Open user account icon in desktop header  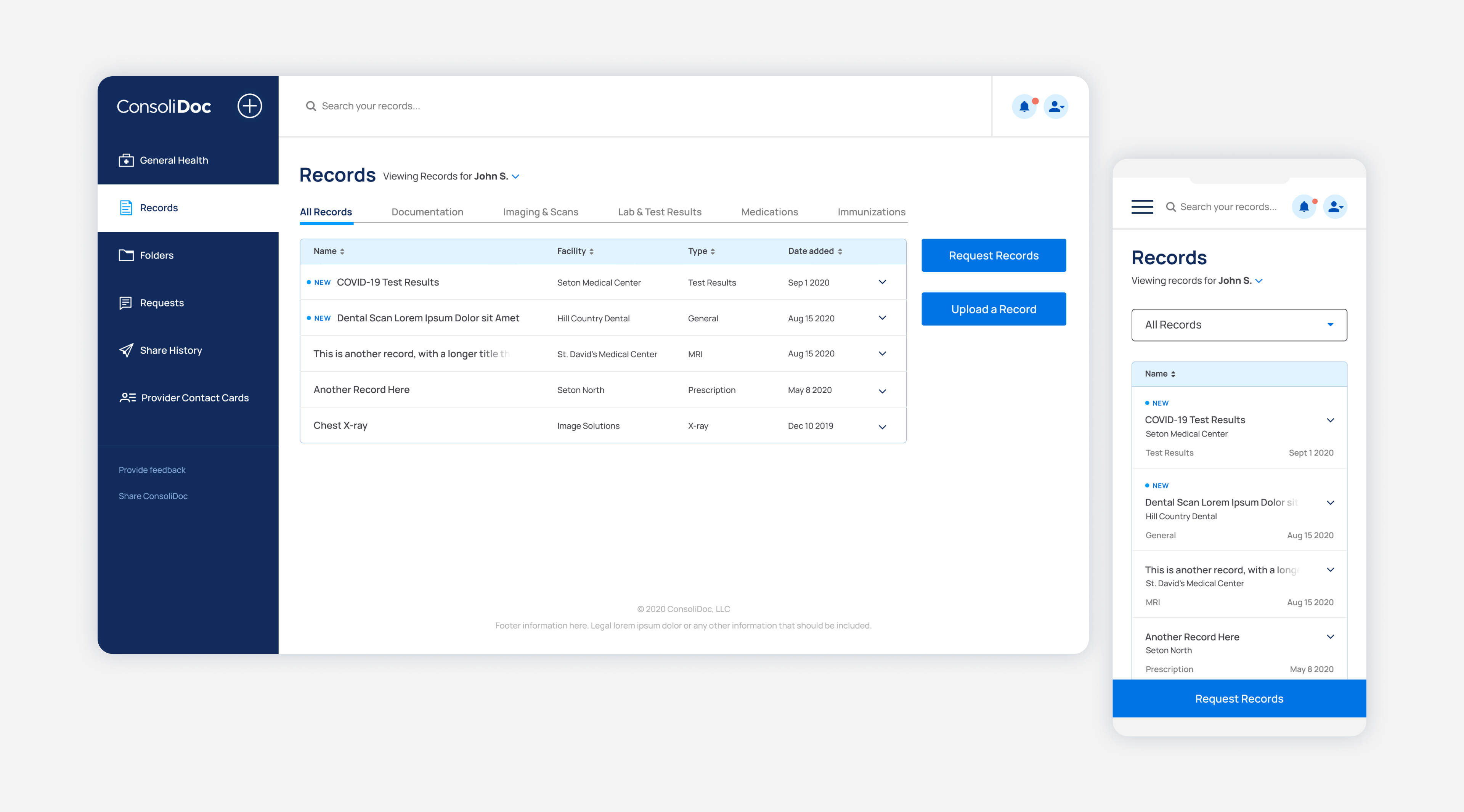click(1056, 106)
